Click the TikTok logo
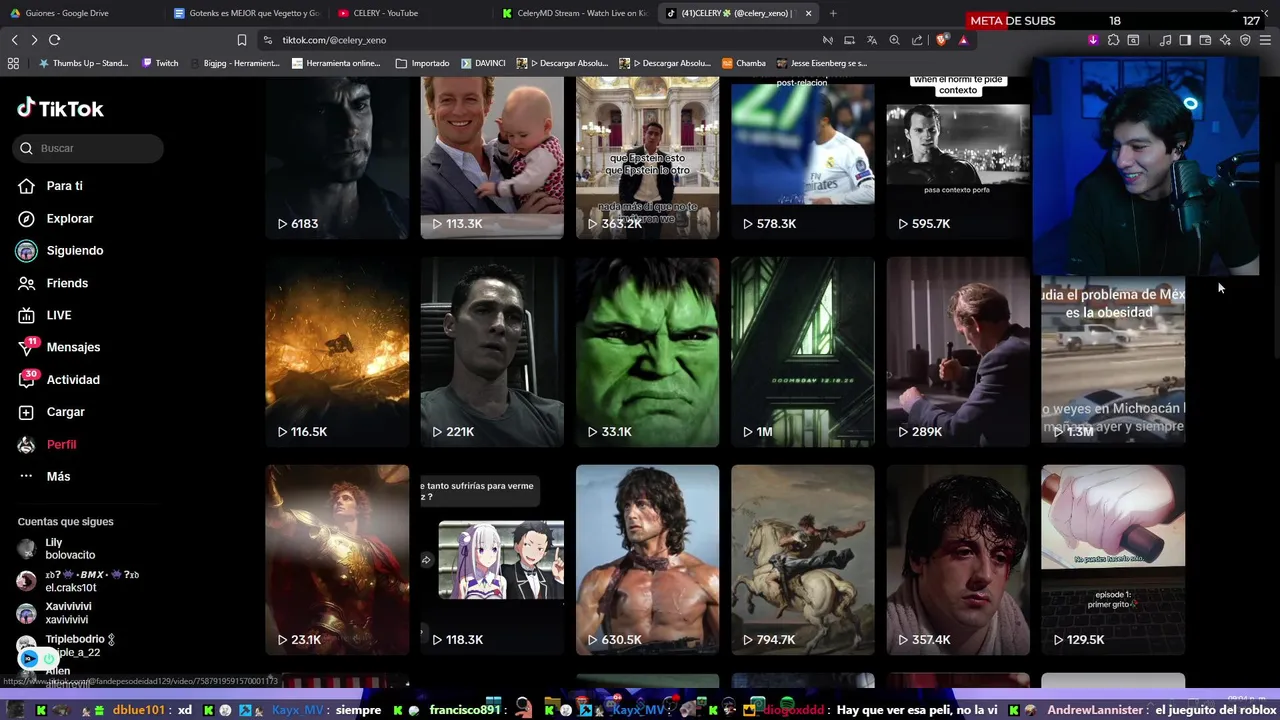Screen dimensions: 1280x720 [x=60, y=108]
